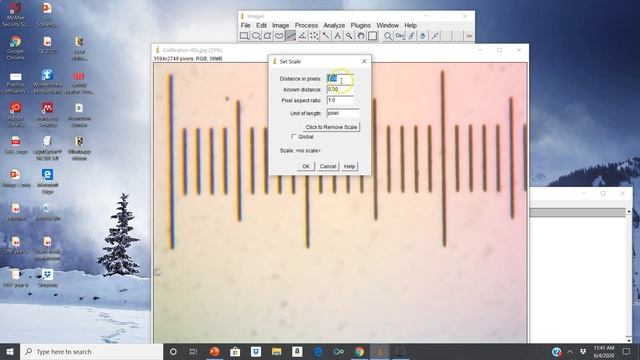
Task: Open Dropbox from taskbar
Action: coord(256,351)
